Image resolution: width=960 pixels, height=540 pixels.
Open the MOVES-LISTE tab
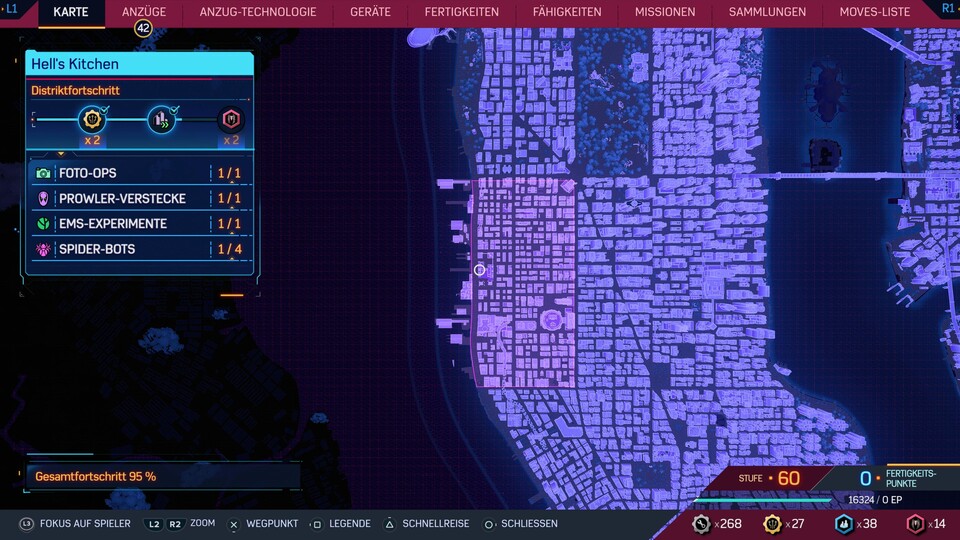874,12
